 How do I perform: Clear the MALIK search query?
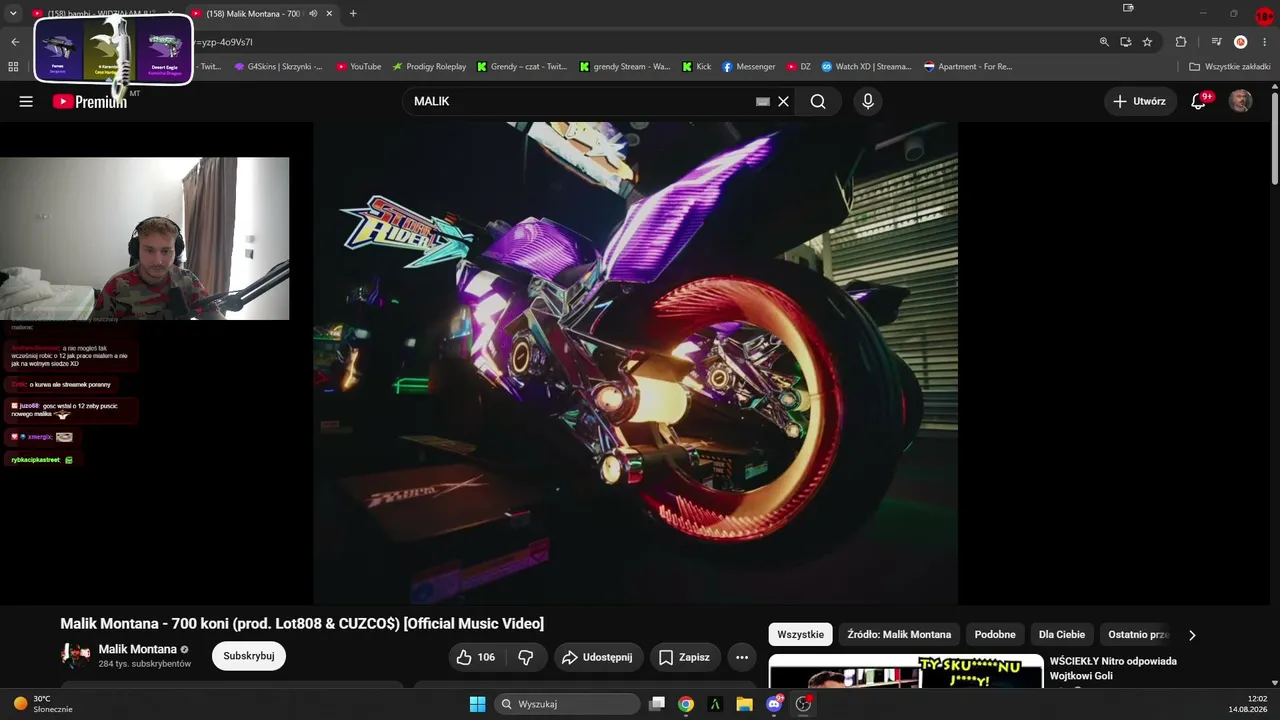tap(784, 101)
